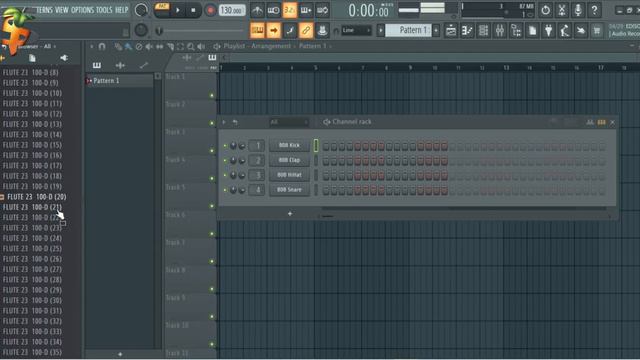Open the microphone one-click recording icon
Screen dimensions: 640x360
(578, 10)
